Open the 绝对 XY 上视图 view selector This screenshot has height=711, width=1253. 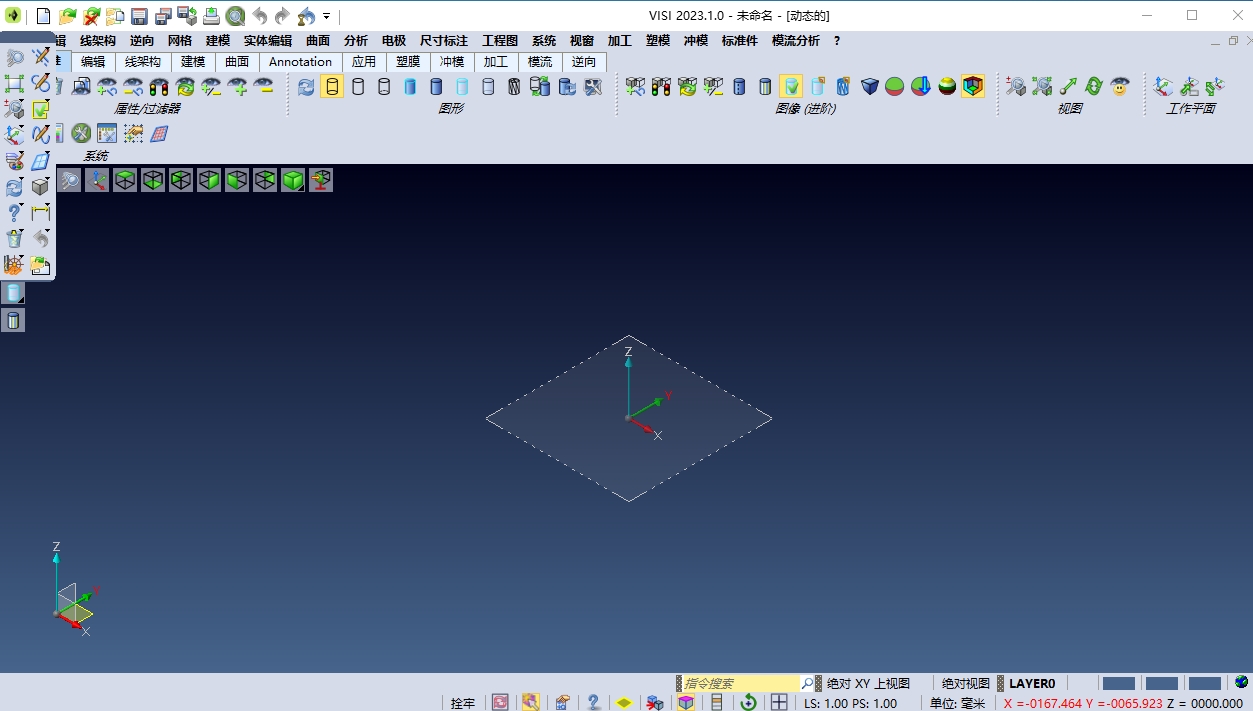(x=868, y=684)
